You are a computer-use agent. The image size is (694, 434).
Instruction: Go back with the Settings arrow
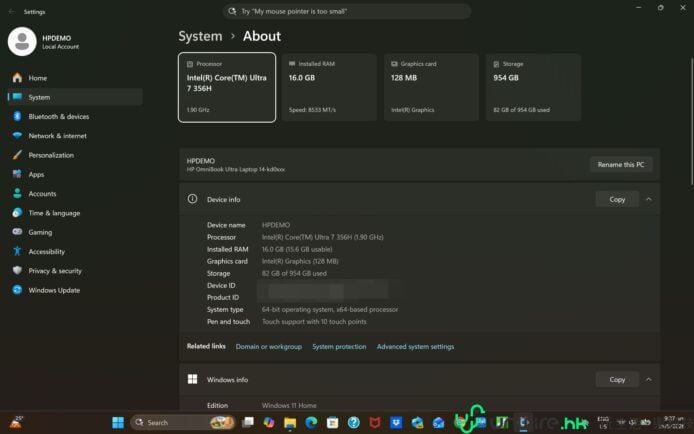coord(11,12)
